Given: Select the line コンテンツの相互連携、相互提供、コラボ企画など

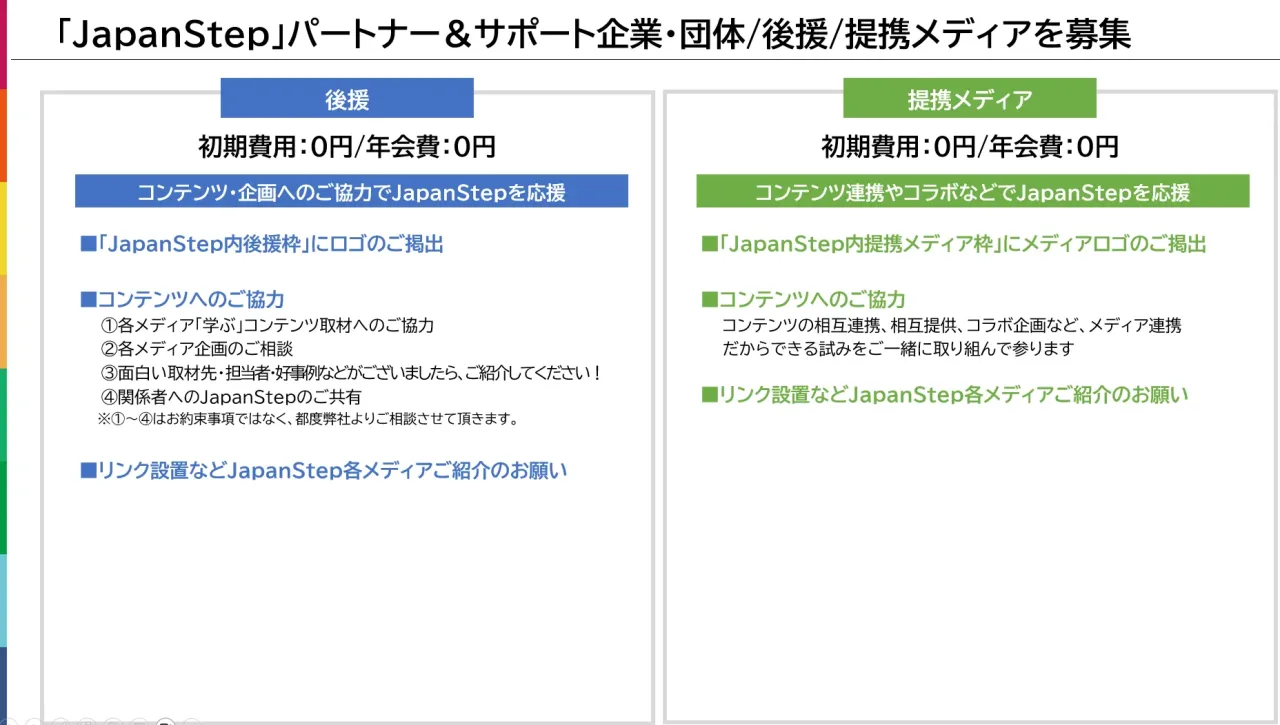Looking at the screenshot, I should click(x=951, y=325).
